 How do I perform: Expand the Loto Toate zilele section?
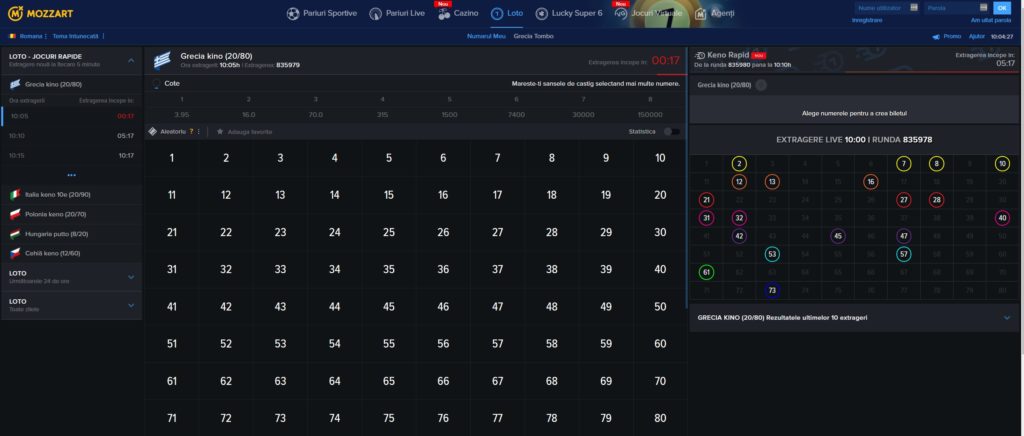pos(131,305)
